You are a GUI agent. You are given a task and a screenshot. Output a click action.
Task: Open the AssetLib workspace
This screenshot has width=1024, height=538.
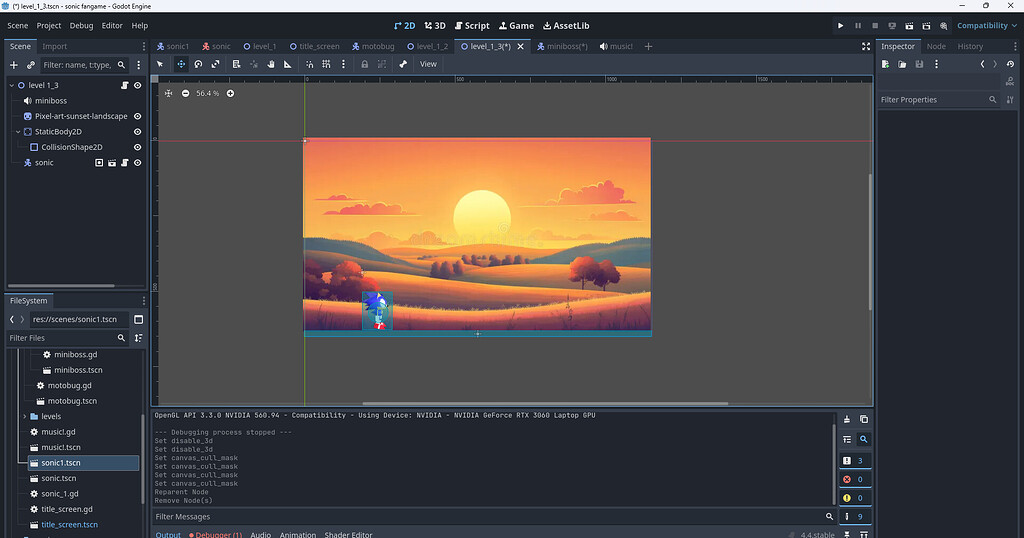click(566, 25)
